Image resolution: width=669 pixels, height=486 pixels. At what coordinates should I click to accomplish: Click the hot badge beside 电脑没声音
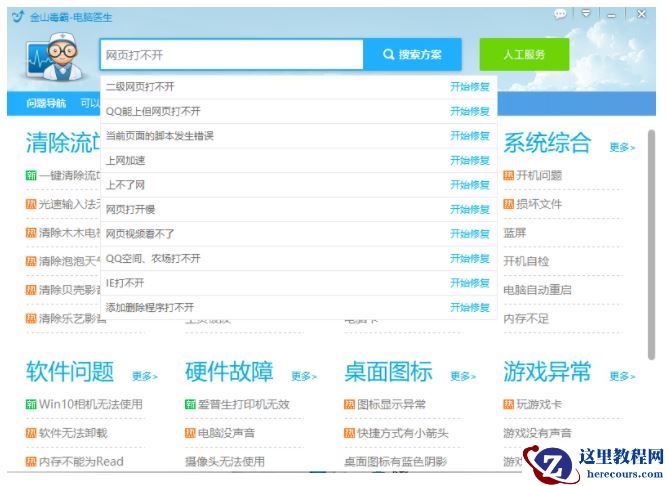pyautogui.click(x=190, y=433)
